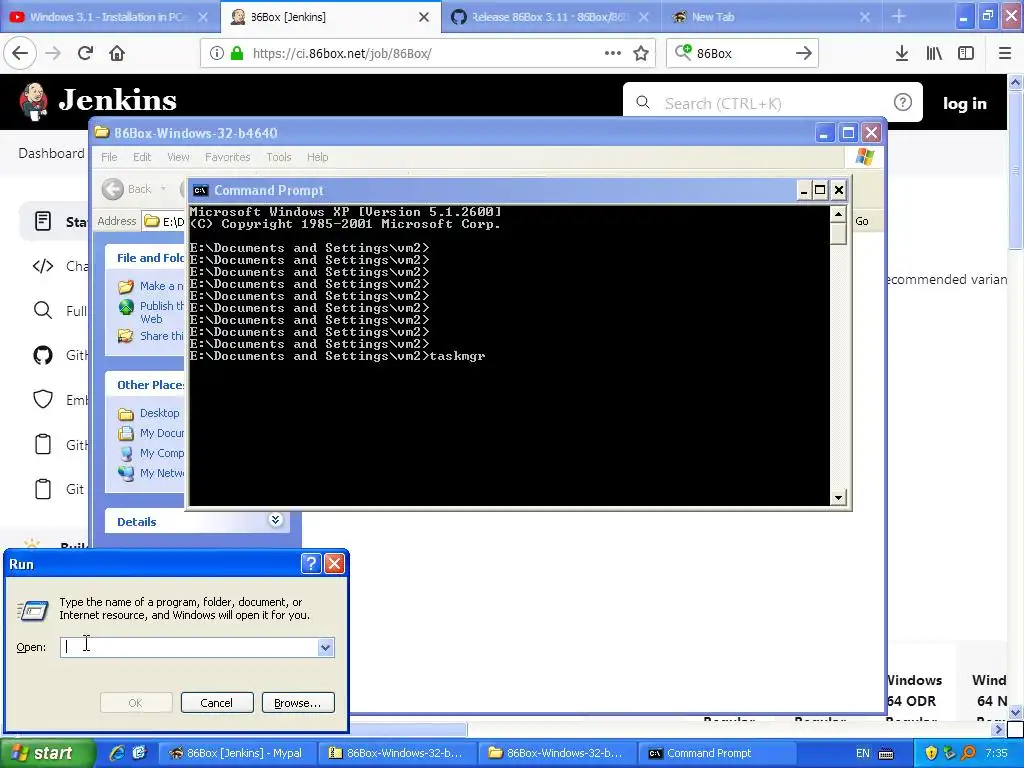This screenshot has height=768, width=1024.
Task: Click the Explorer address bar Go button
Action: (861, 221)
